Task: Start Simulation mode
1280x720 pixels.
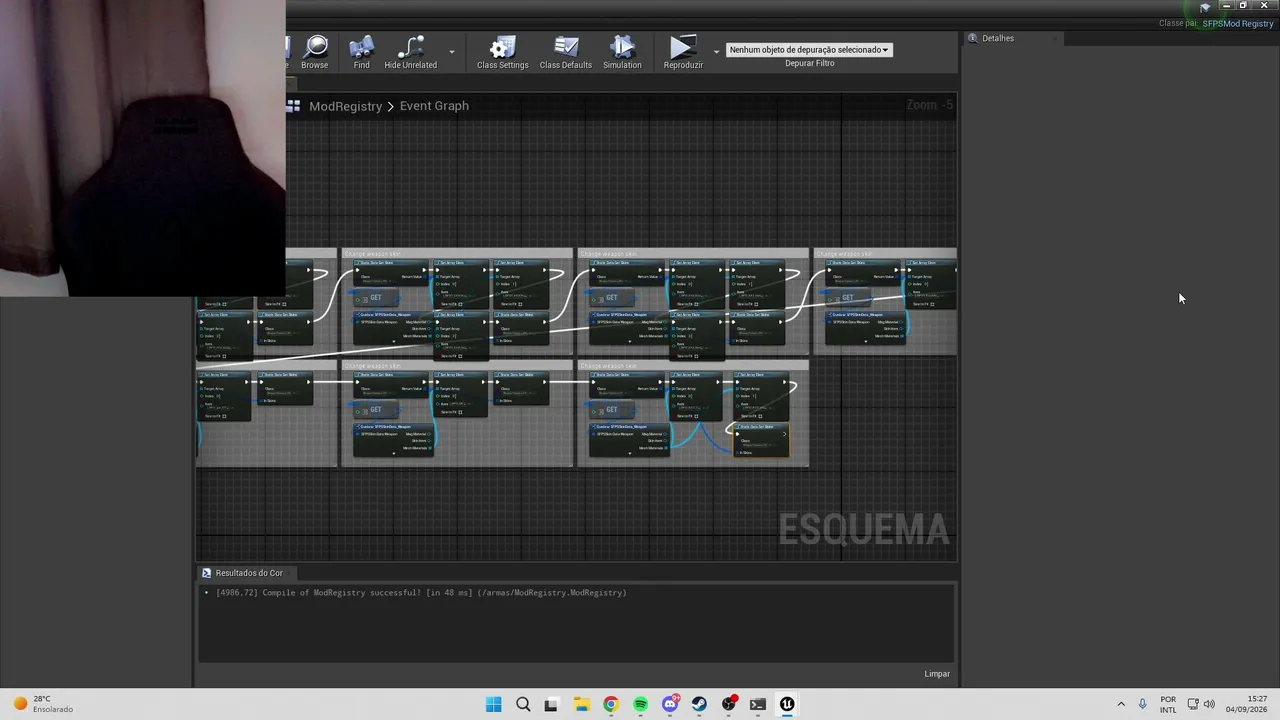Action: click(622, 52)
